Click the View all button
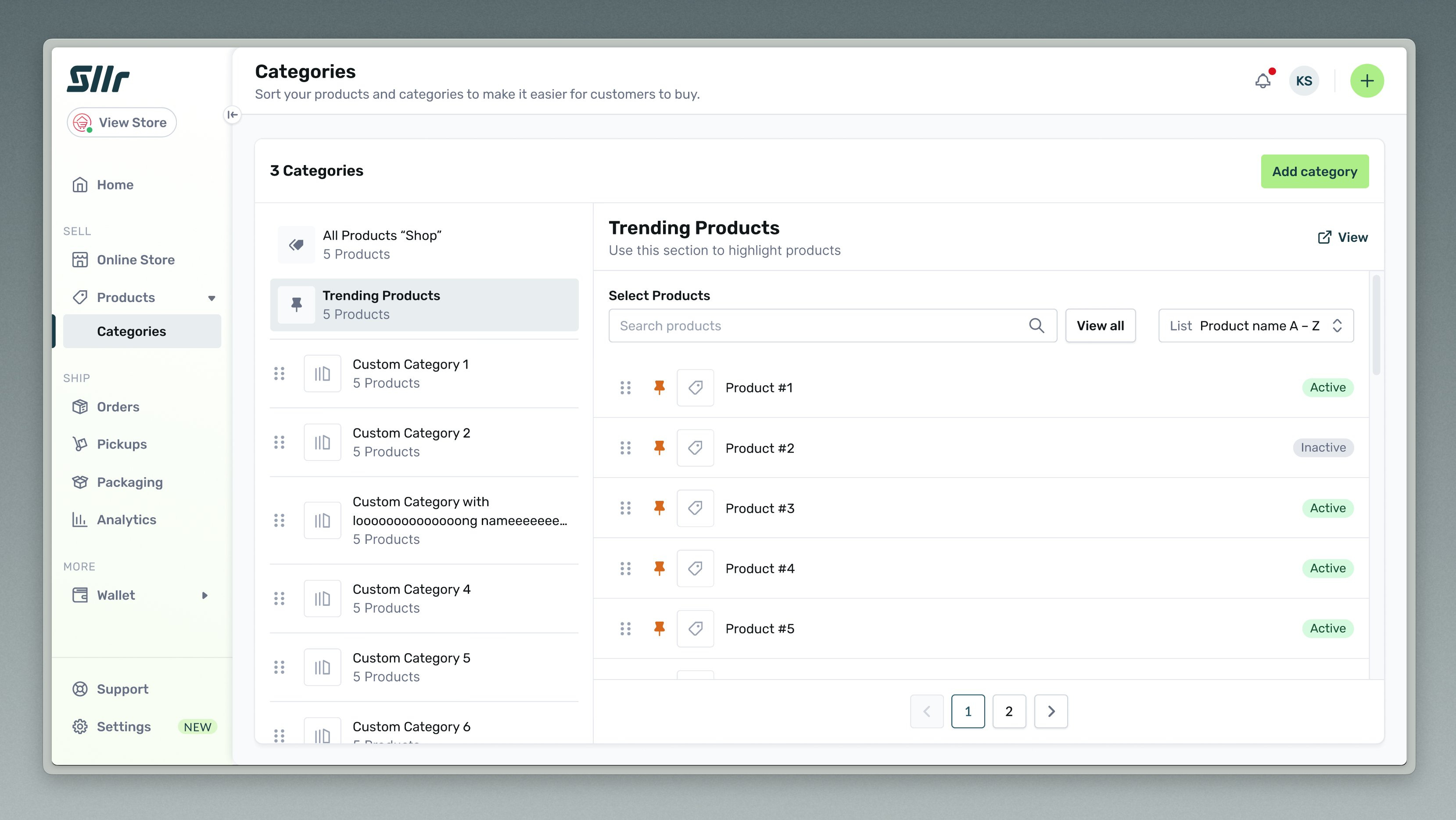The width and height of the screenshot is (1456, 820). [x=1100, y=326]
